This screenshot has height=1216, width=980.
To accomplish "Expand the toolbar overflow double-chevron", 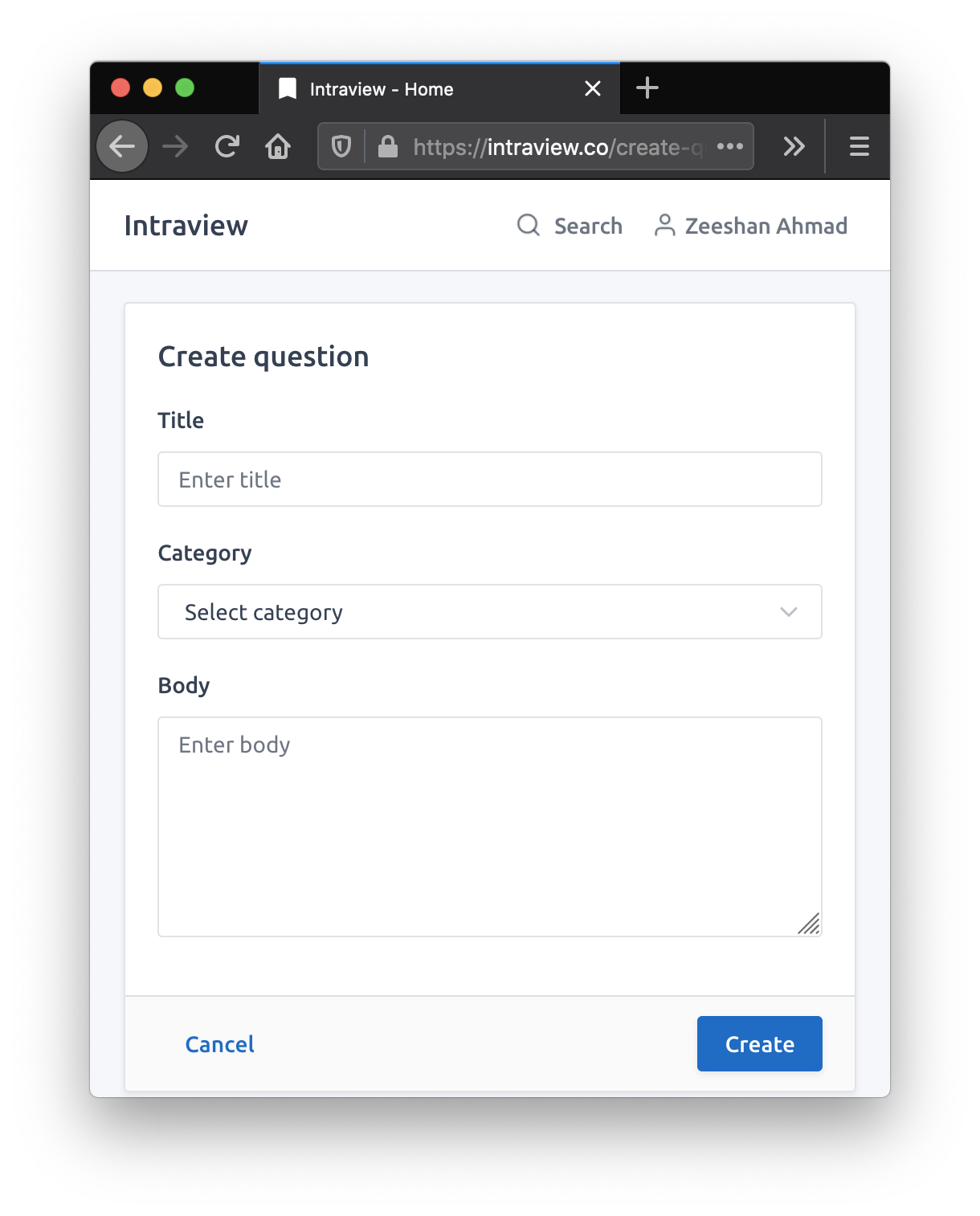I will click(x=794, y=146).
